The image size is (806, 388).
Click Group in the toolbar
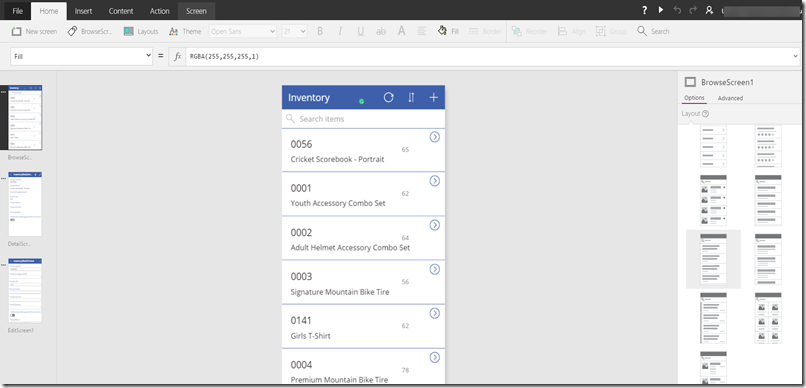pyautogui.click(x=611, y=31)
